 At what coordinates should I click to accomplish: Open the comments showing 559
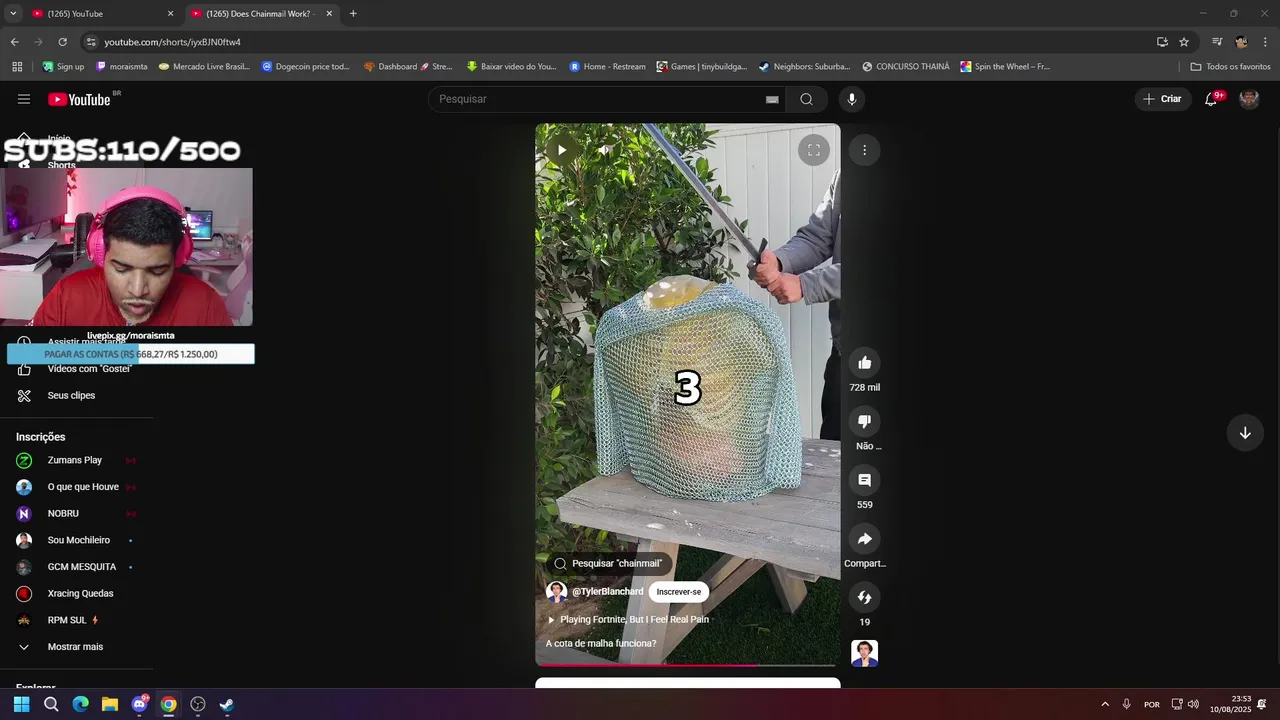point(865,480)
